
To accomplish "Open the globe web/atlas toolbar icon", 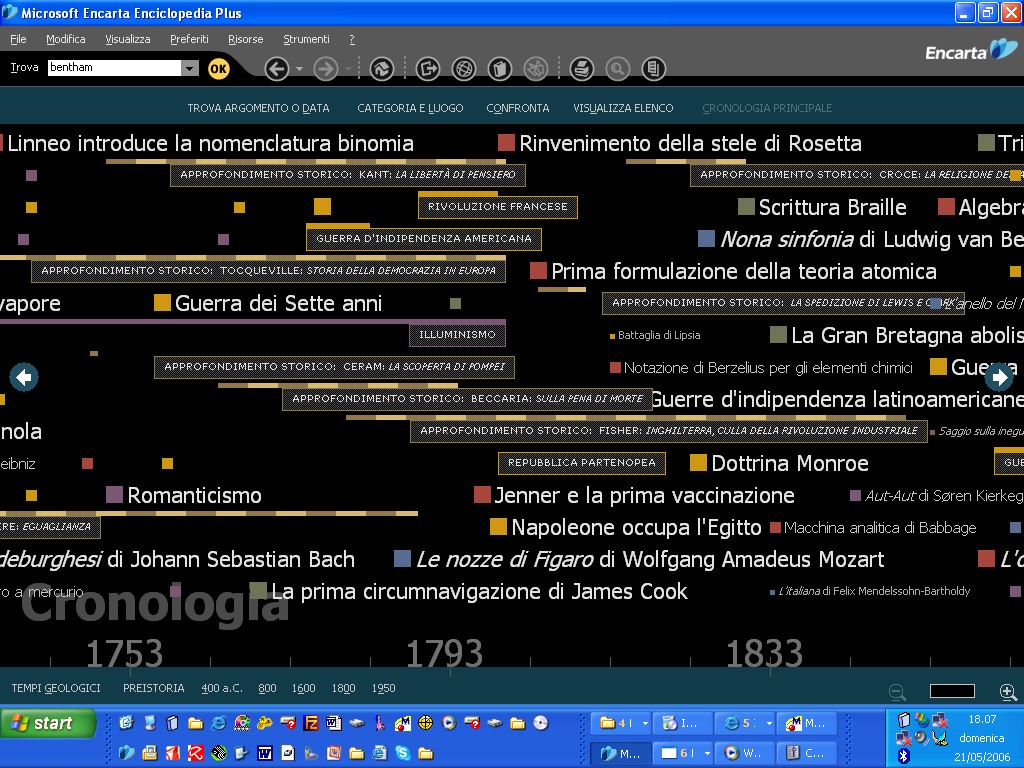I will click(x=464, y=69).
